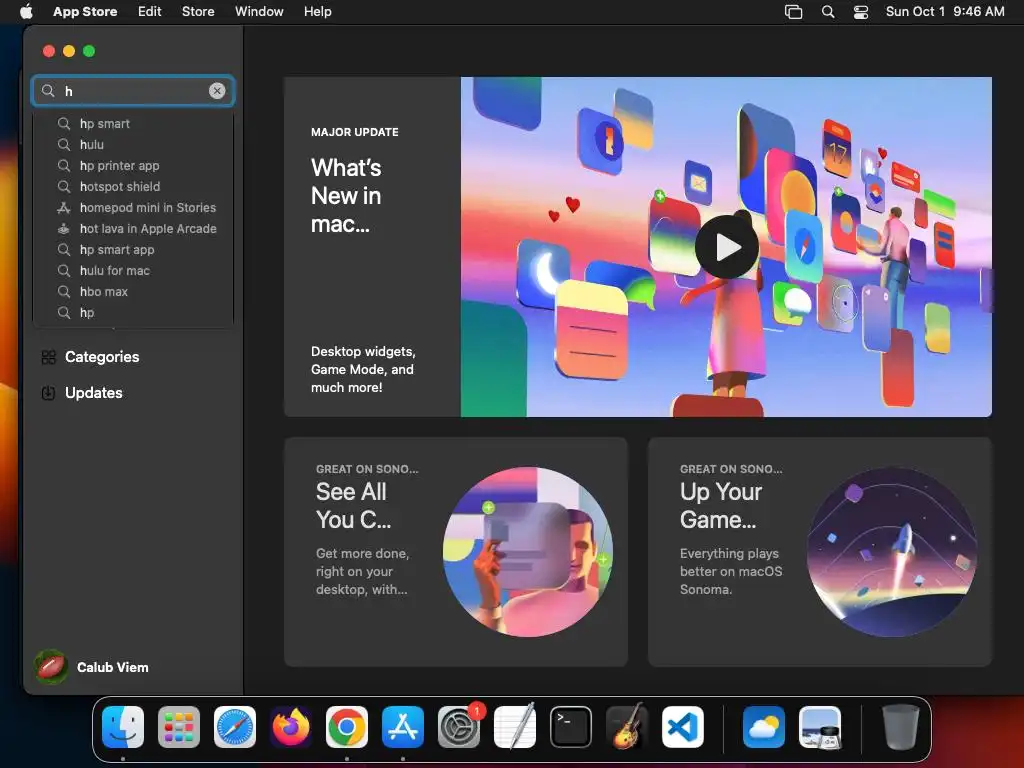The image size is (1024, 768).
Task: Open the Weather app from the Dock
Action: (763, 727)
